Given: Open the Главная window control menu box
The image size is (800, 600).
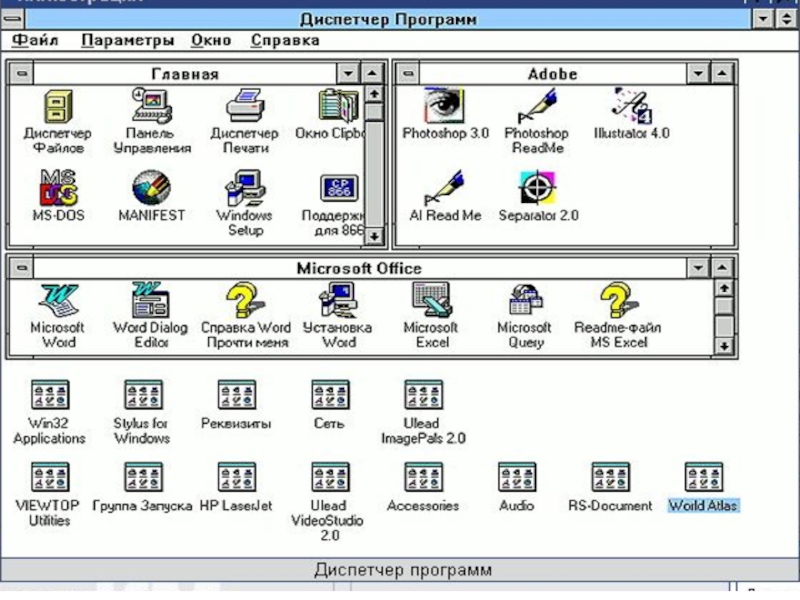Looking at the screenshot, I should point(19,74).
